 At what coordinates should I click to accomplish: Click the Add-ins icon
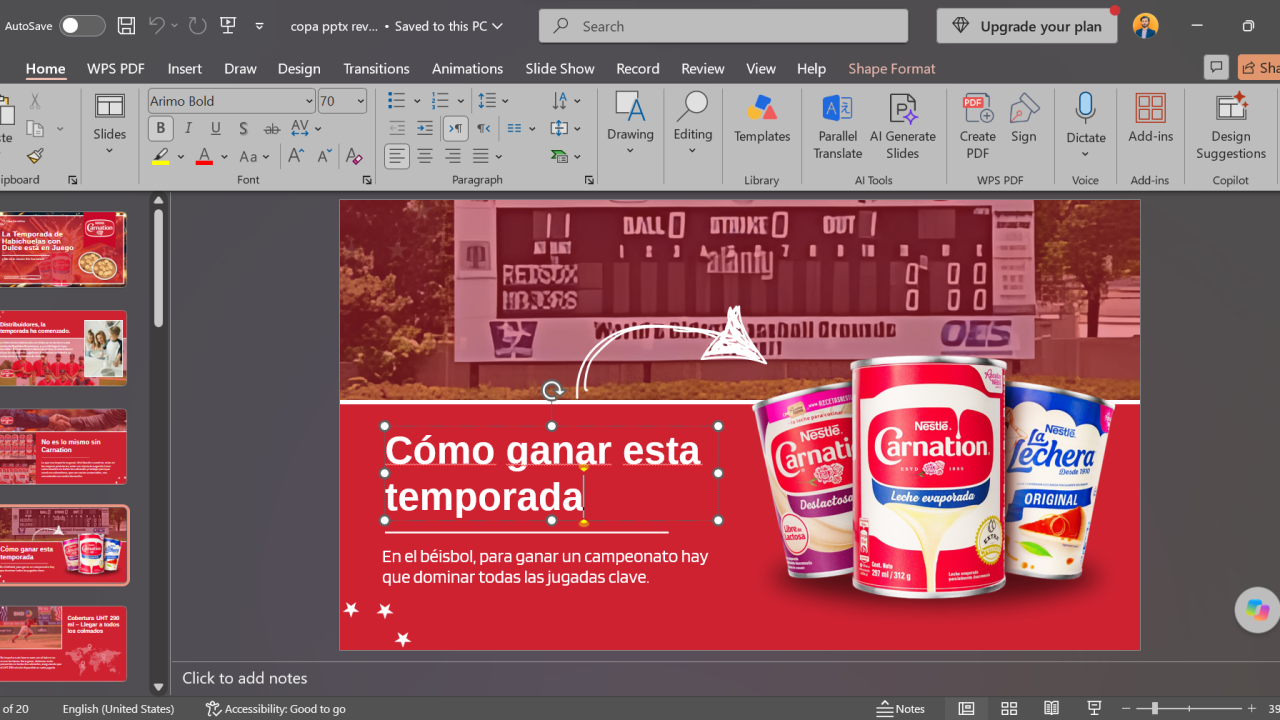(1150, 119)
